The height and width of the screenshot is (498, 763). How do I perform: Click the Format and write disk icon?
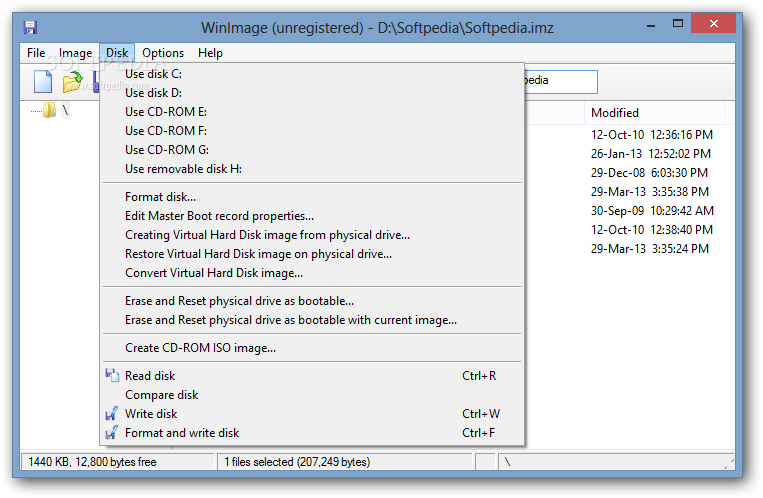point(111,432)
